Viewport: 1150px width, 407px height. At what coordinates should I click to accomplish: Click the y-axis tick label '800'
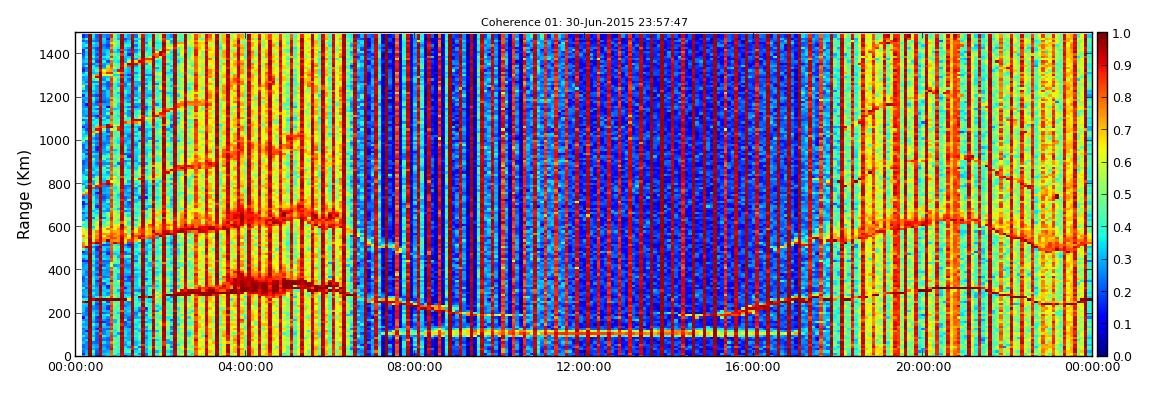pyautogui.click(x=59, y=184)
